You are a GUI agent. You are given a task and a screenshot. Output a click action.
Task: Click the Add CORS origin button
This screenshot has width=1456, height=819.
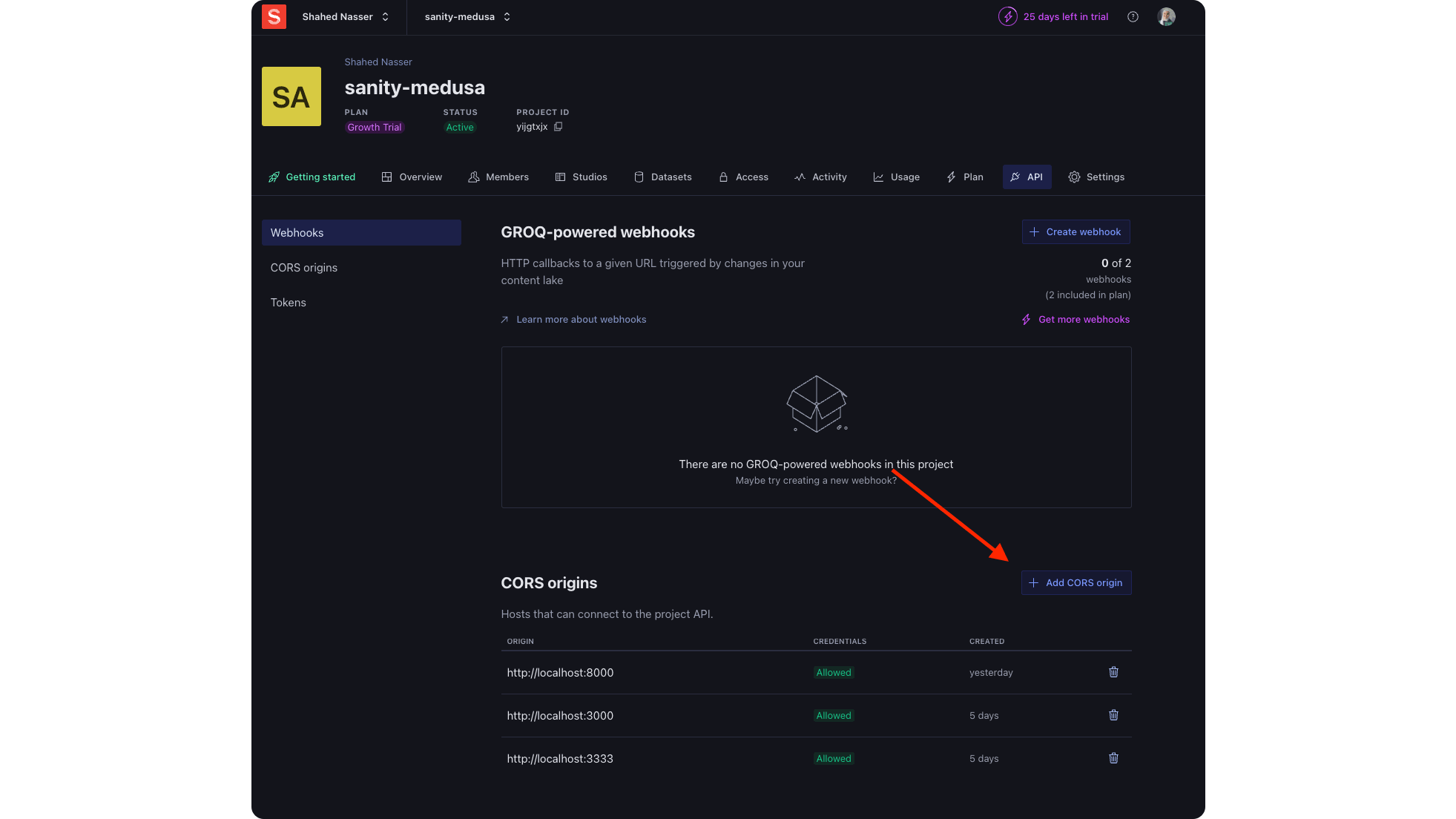pyautogui.click(x=1075, y=582)
